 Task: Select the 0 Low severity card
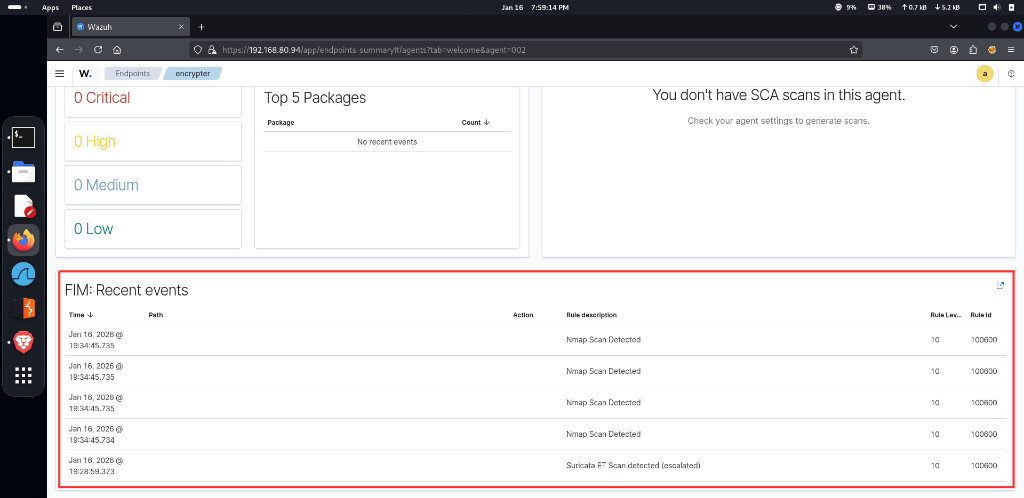click(x=153, y=228)
